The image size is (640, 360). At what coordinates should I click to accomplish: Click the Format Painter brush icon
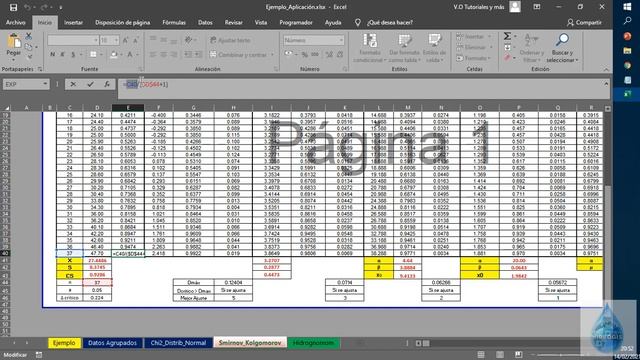pos(29,57)
